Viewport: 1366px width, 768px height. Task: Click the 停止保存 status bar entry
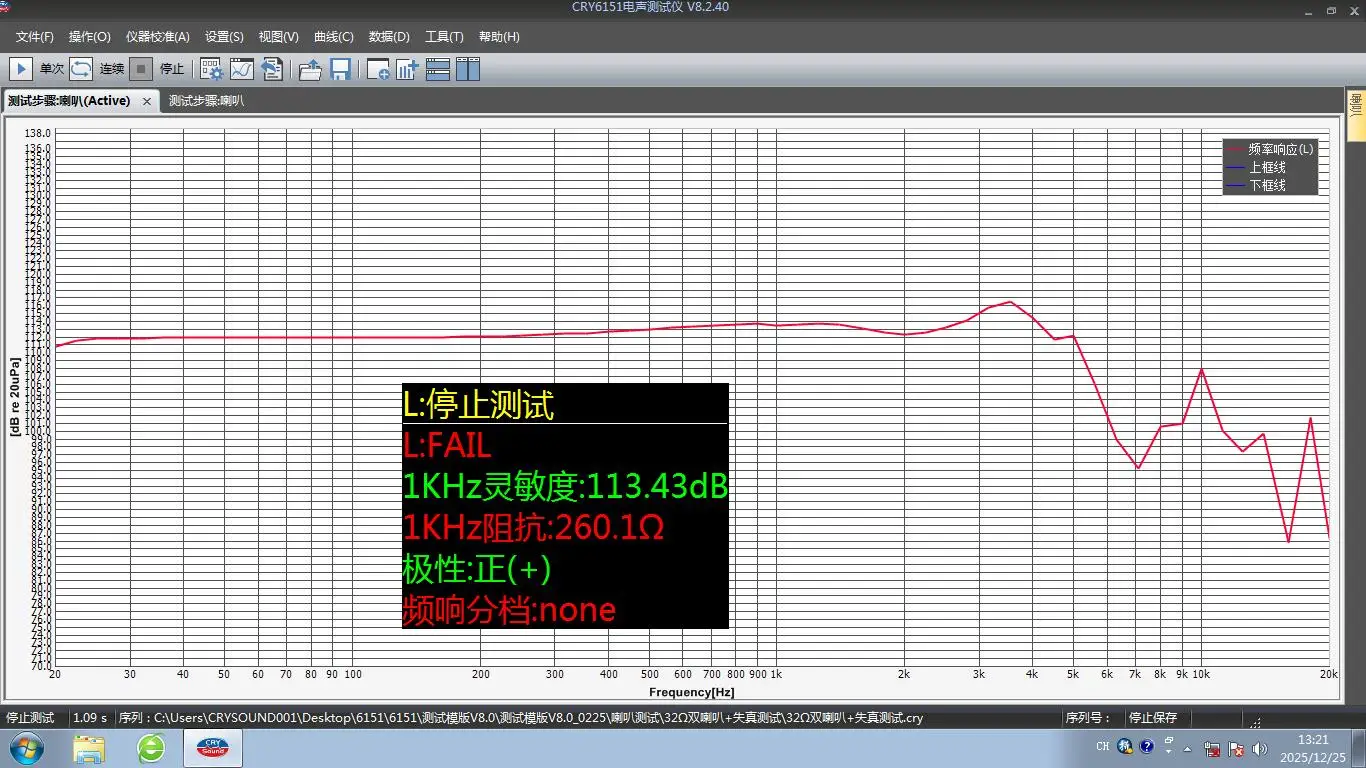coord(1153,718)
